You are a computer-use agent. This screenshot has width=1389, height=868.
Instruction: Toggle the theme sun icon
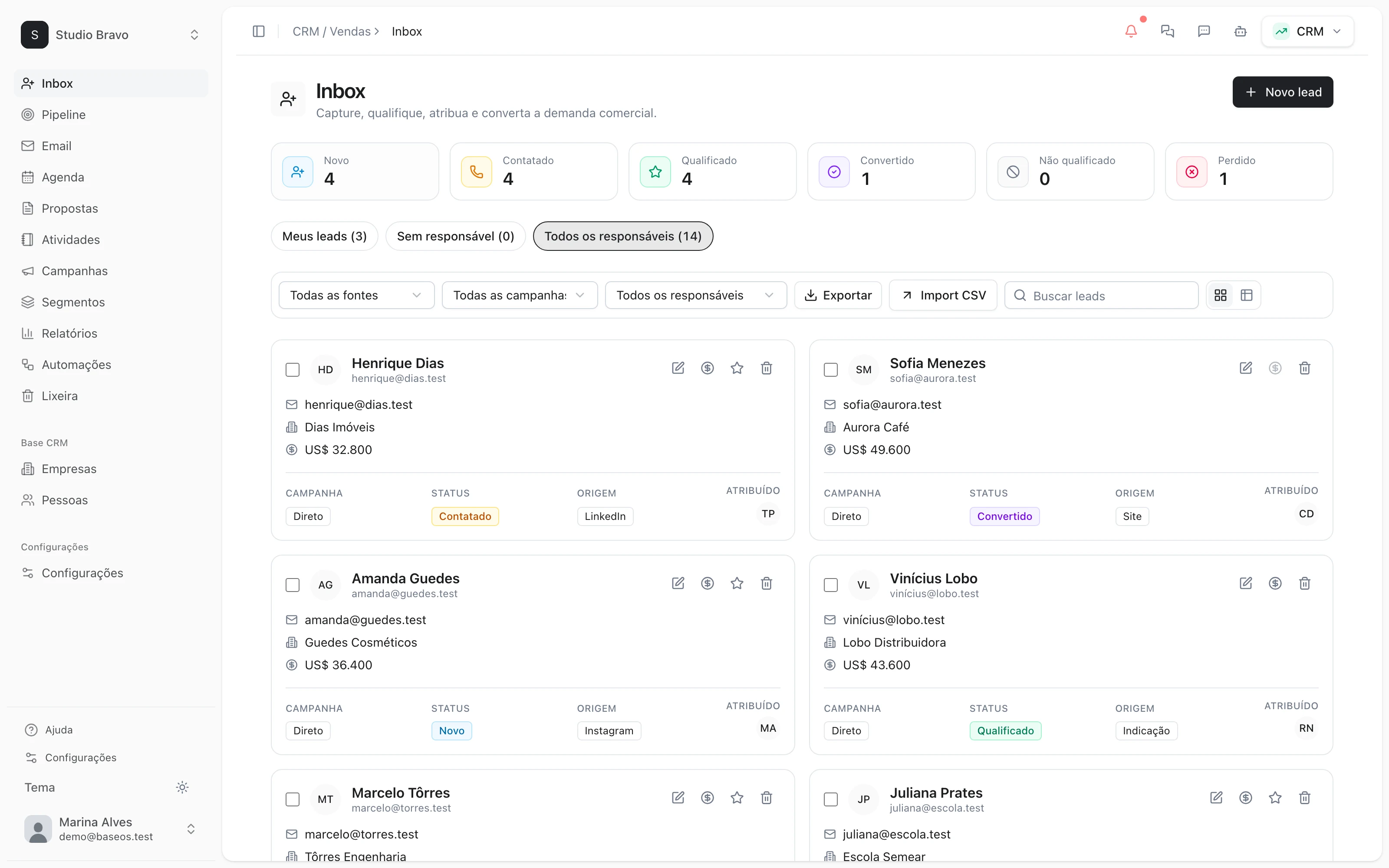pyautogui.click(x=182, y=787)
